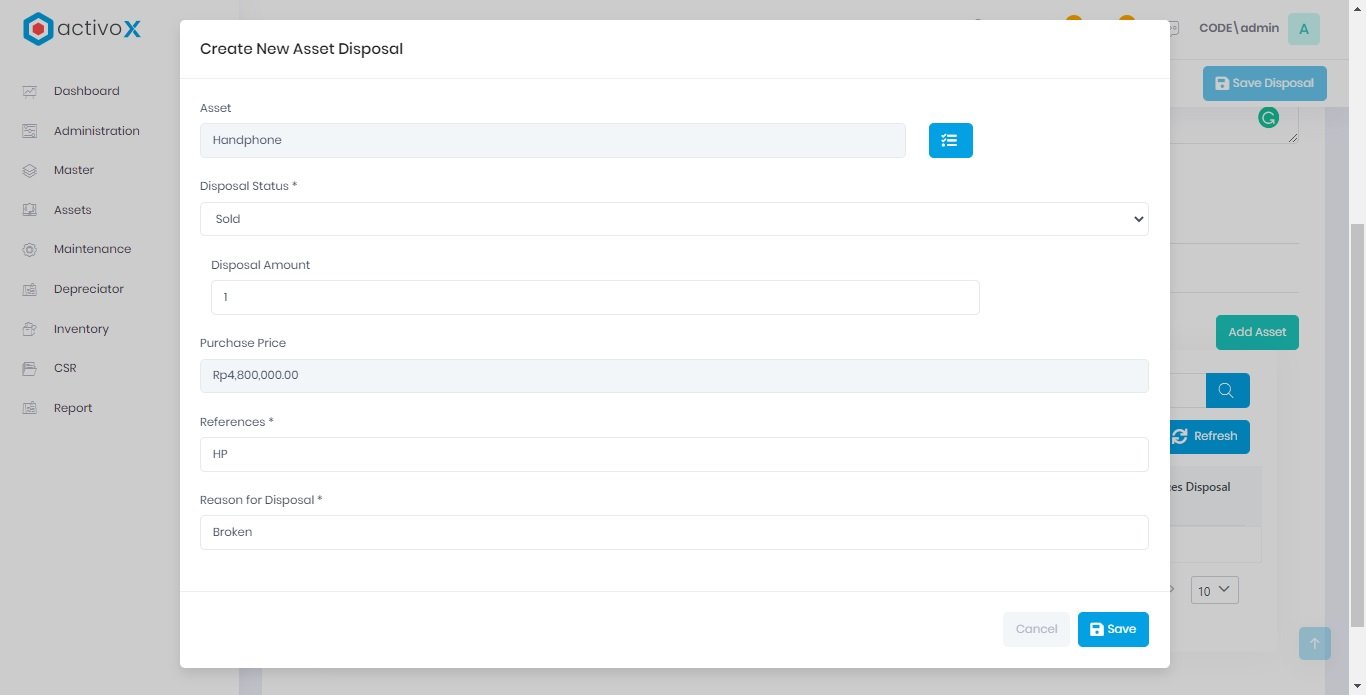The height and width of the screenshot is (695, 1366).
Task: Click into the Disposal Amount field
Action: coord(595,298)
